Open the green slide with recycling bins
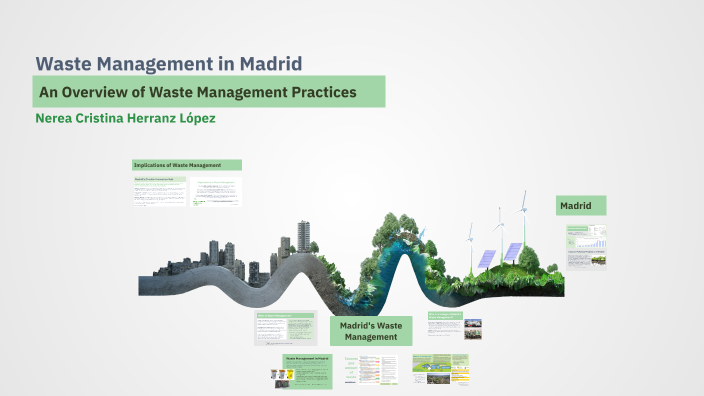This screenshot has height=396, width=704. [301, 371]
